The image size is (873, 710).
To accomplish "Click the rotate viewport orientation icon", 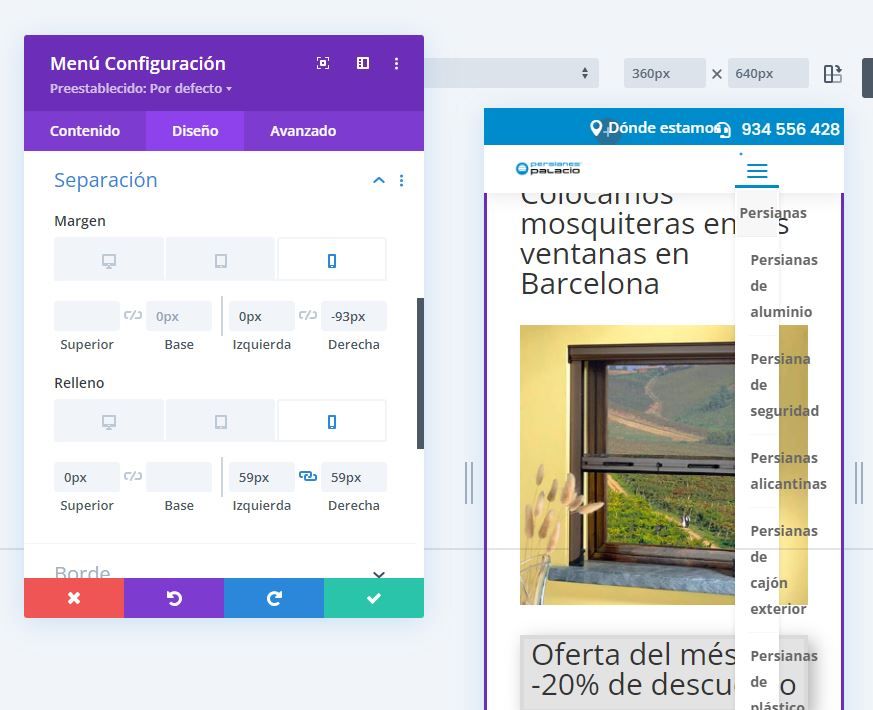I will click(x=832, y=74).
